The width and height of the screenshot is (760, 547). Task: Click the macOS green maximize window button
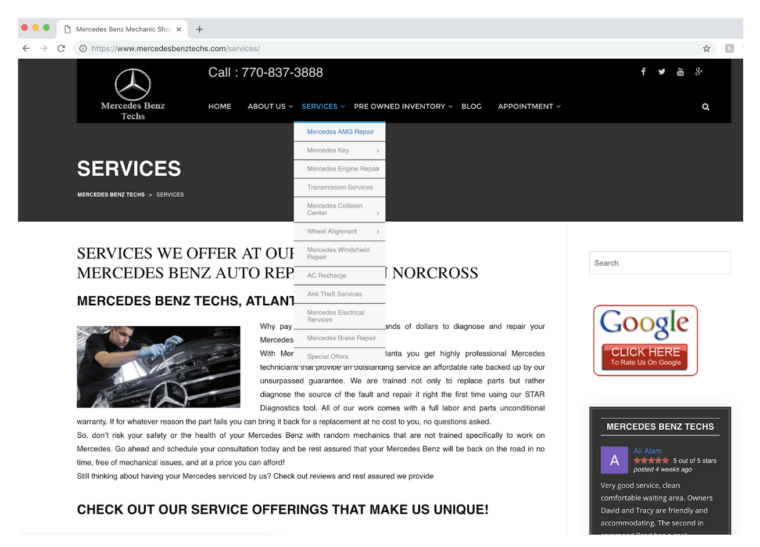[47, 28]
